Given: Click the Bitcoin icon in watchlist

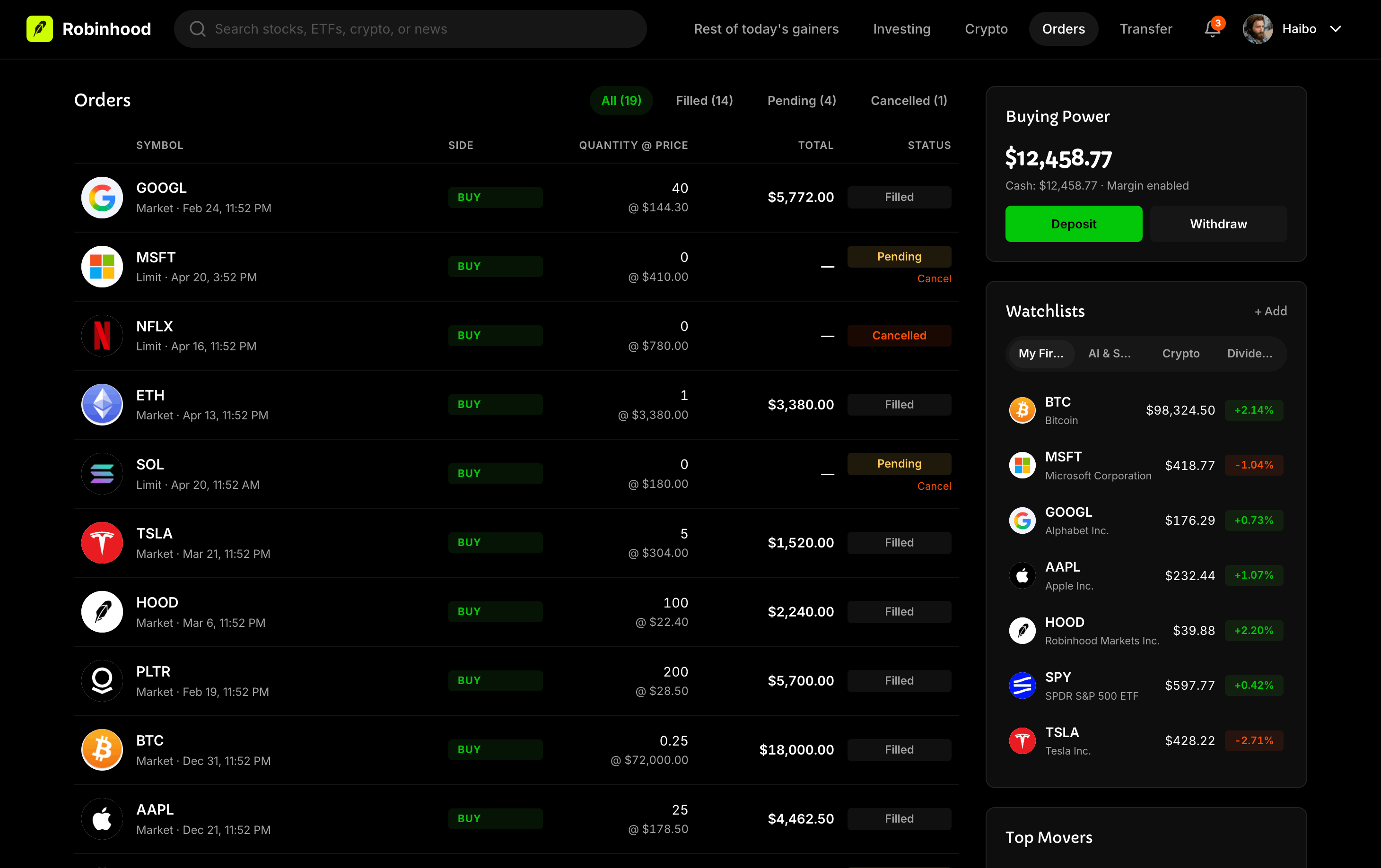Looking at the screenshot, I should 1022,410.
